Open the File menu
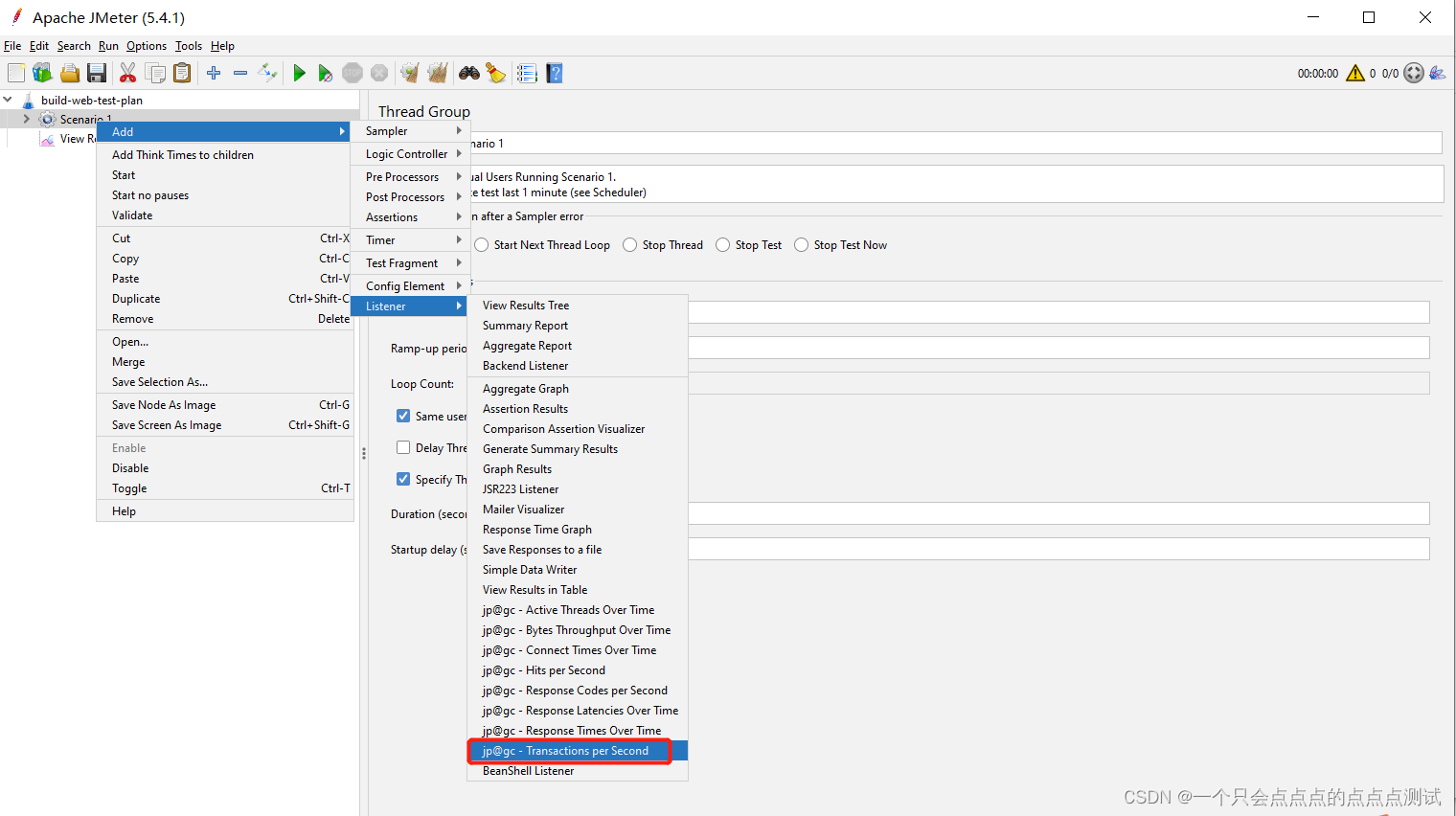The image size is (1456, 816). (12, 46)
